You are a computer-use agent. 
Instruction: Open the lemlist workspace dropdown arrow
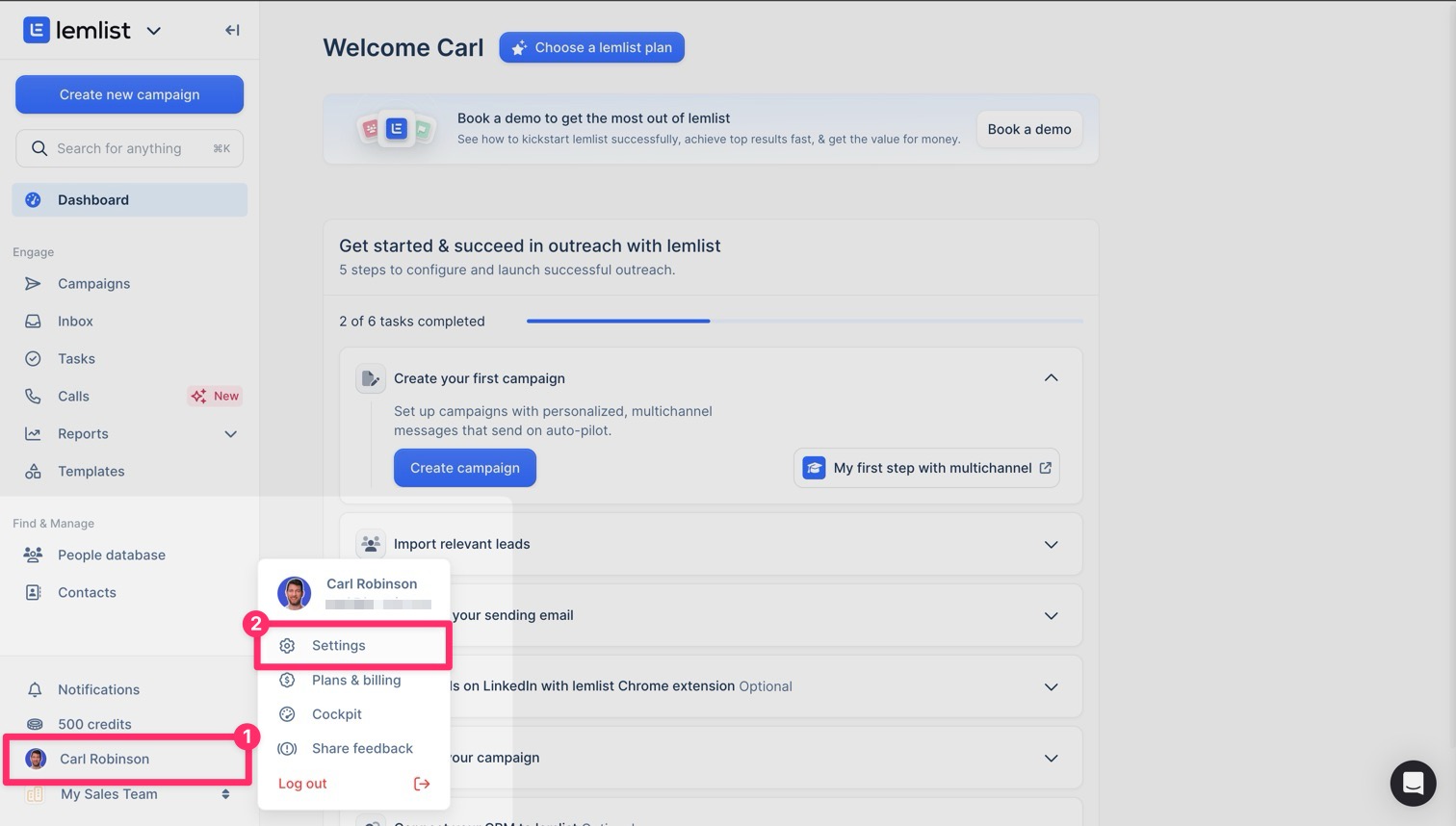(x=153, y=31)
